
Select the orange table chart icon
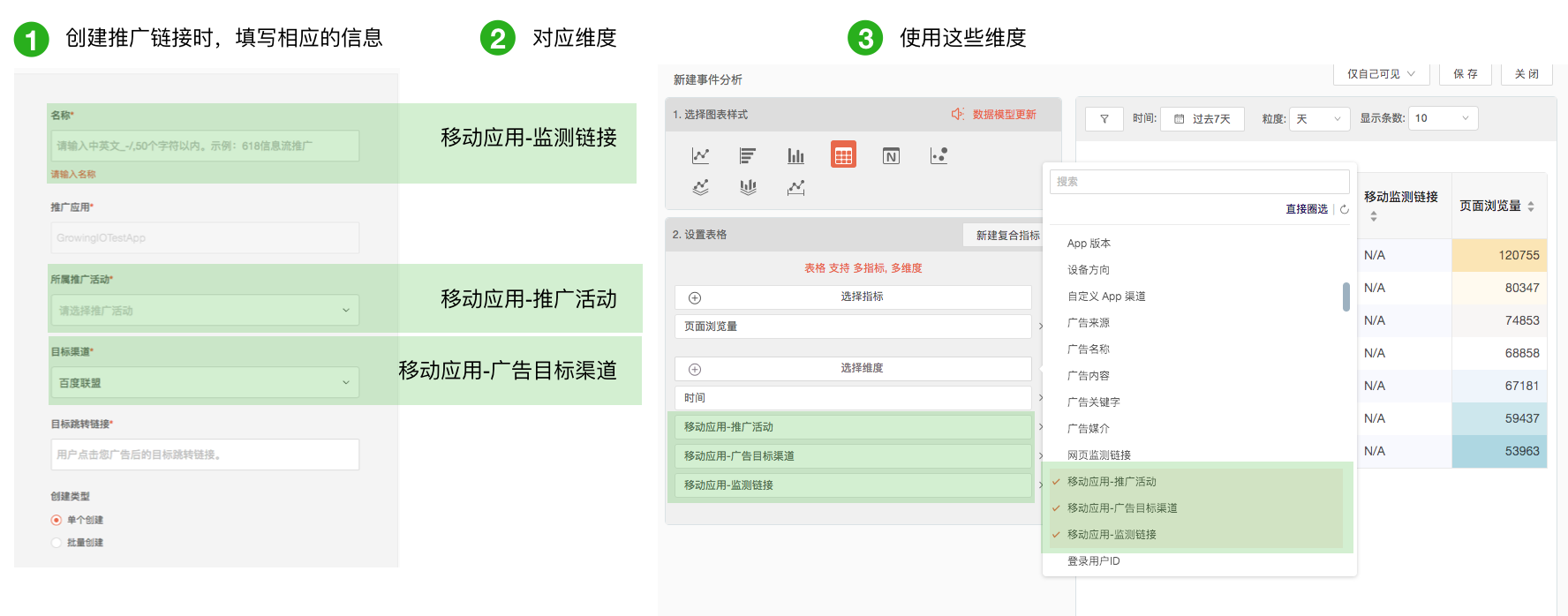pos(843,155)
